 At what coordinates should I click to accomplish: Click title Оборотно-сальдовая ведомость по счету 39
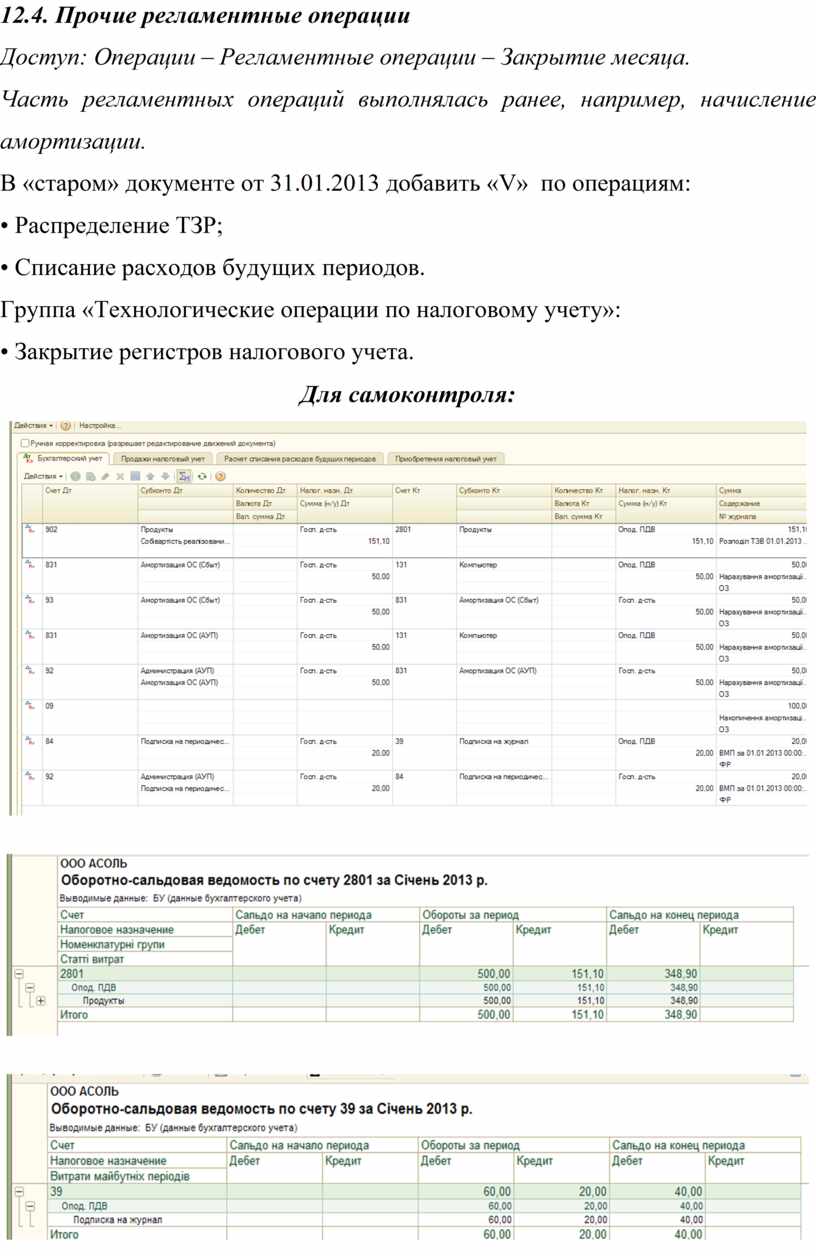pyautogui.click(x=261, y=1109)
